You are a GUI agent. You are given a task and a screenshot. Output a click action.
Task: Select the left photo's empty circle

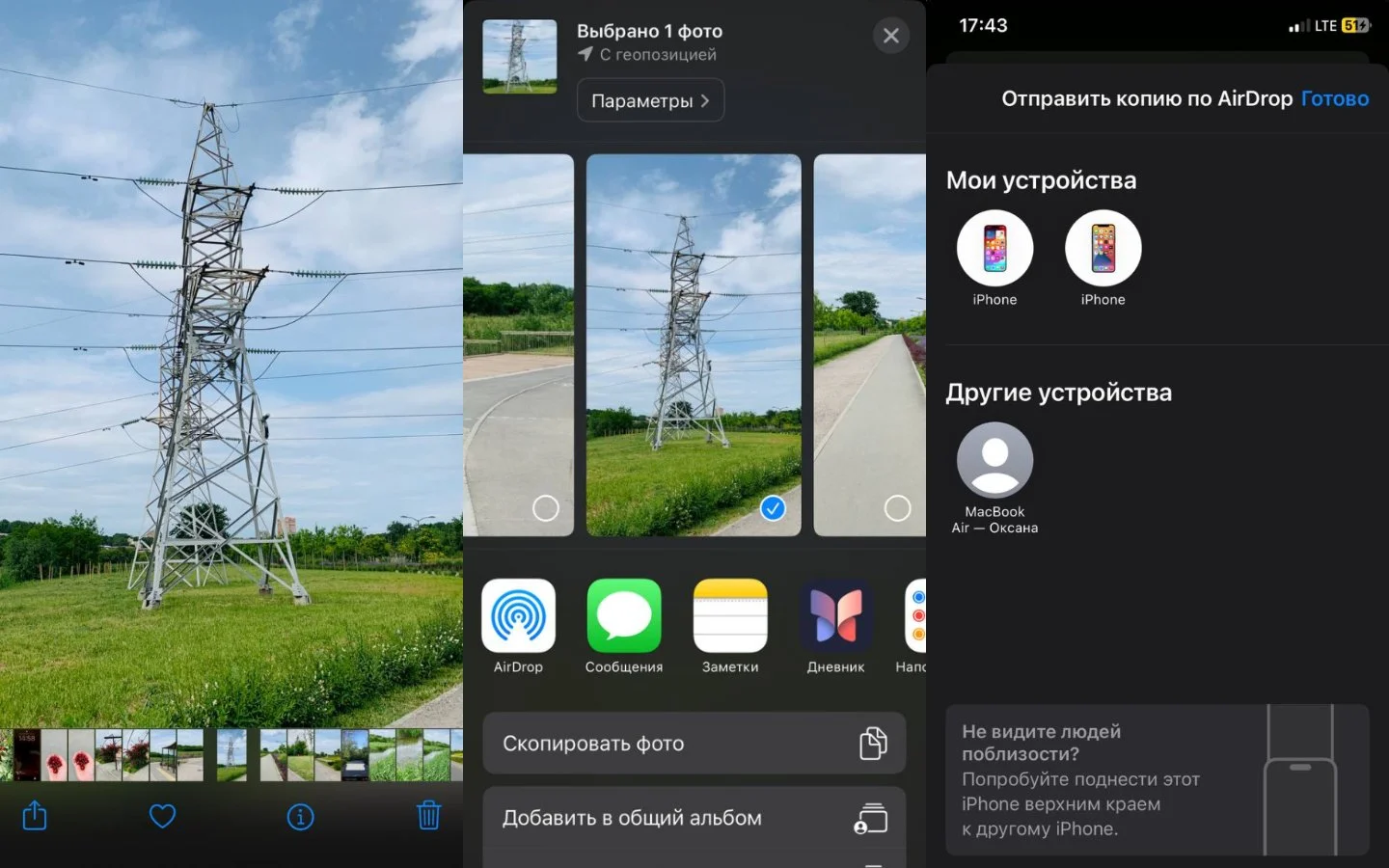(546, 508)
